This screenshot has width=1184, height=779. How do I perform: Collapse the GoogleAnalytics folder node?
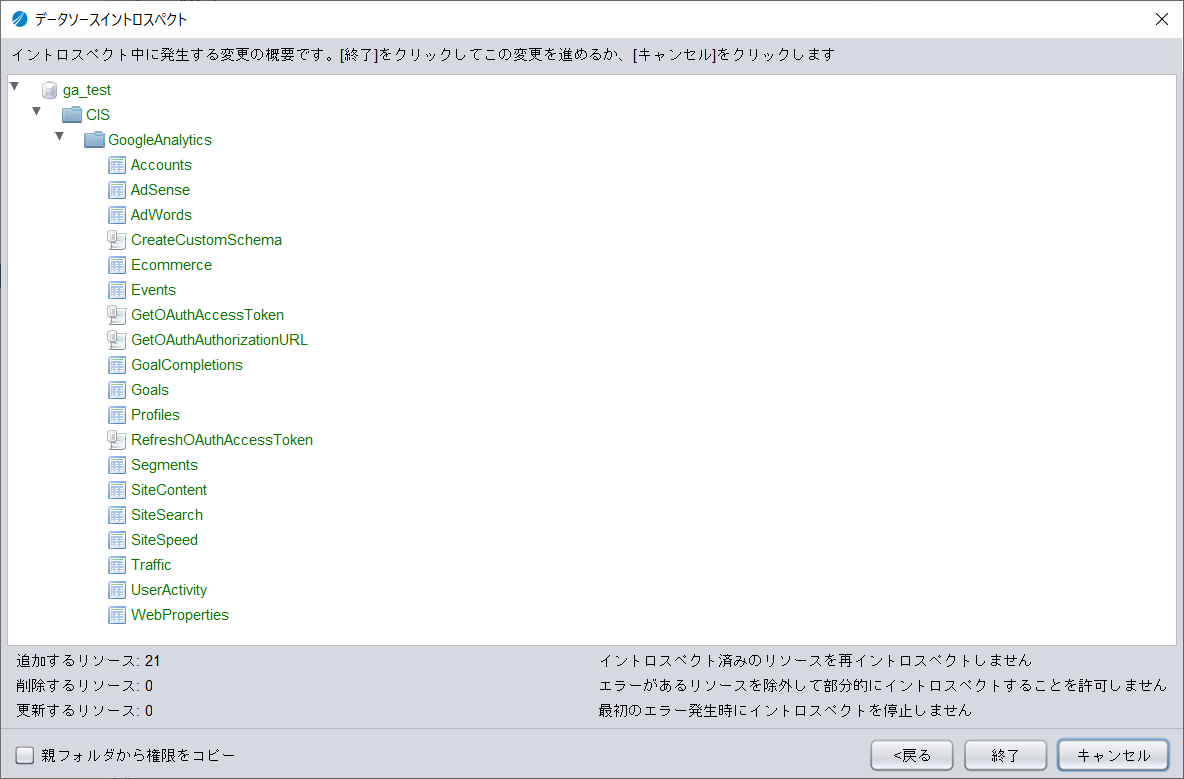tap(59, 136)
